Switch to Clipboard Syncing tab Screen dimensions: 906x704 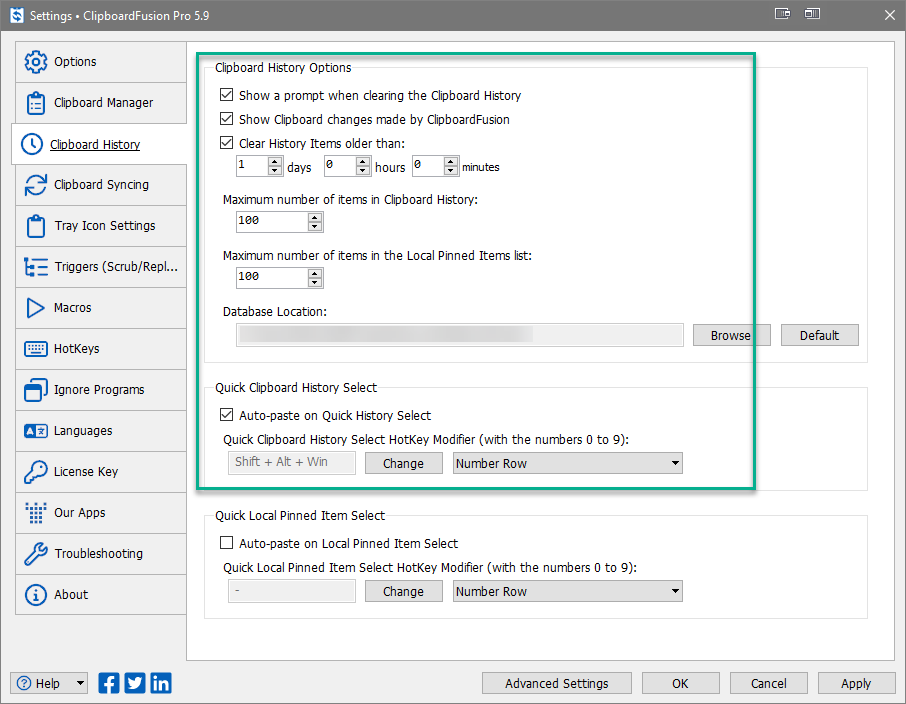pos(101,185)
